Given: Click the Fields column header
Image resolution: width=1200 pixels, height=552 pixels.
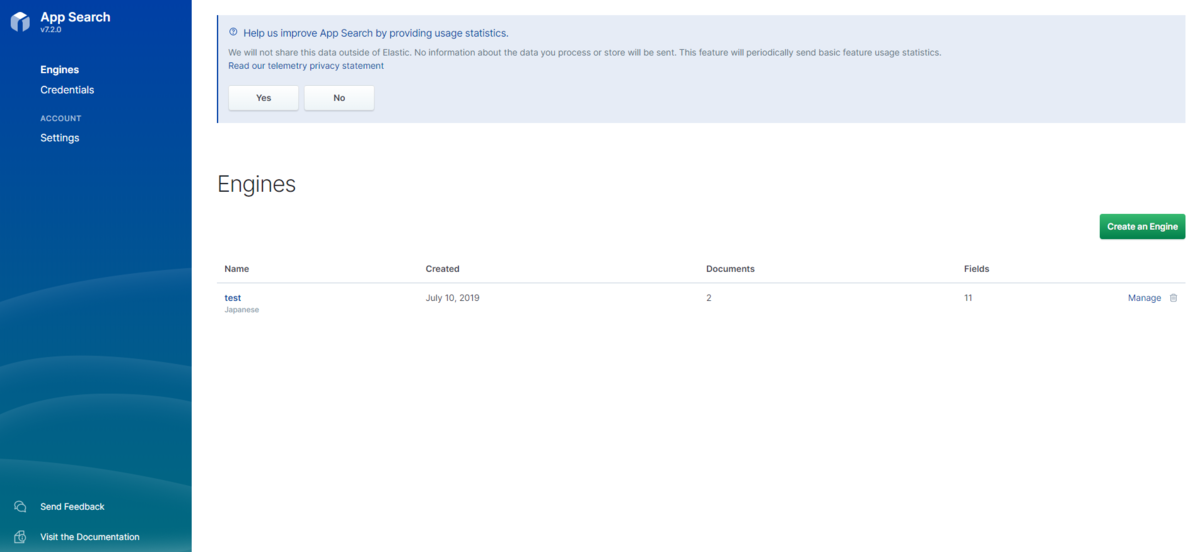Looking at the screenshot, I should click(976, 269).
